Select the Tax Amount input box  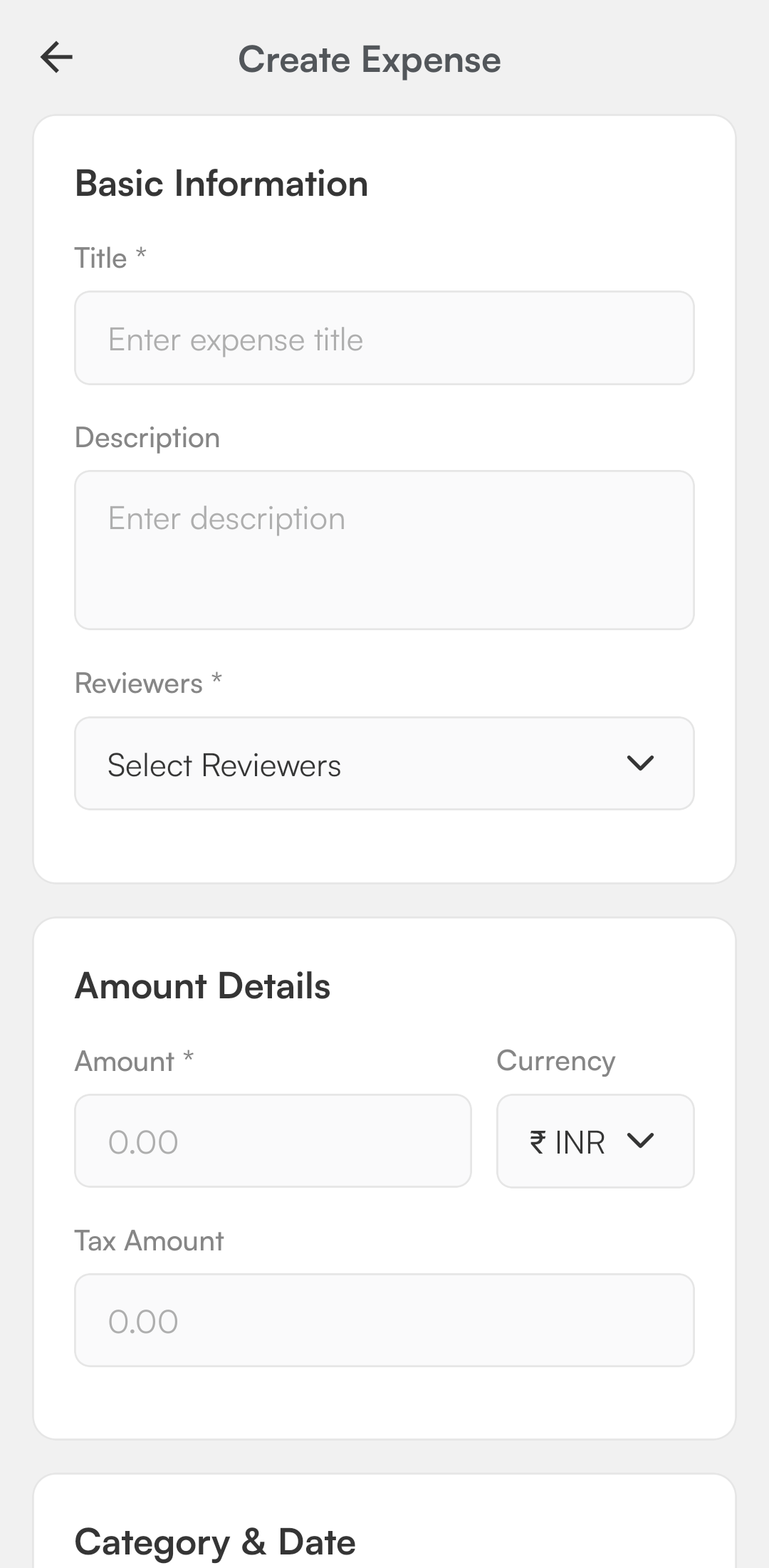[x=384, y=1320]
